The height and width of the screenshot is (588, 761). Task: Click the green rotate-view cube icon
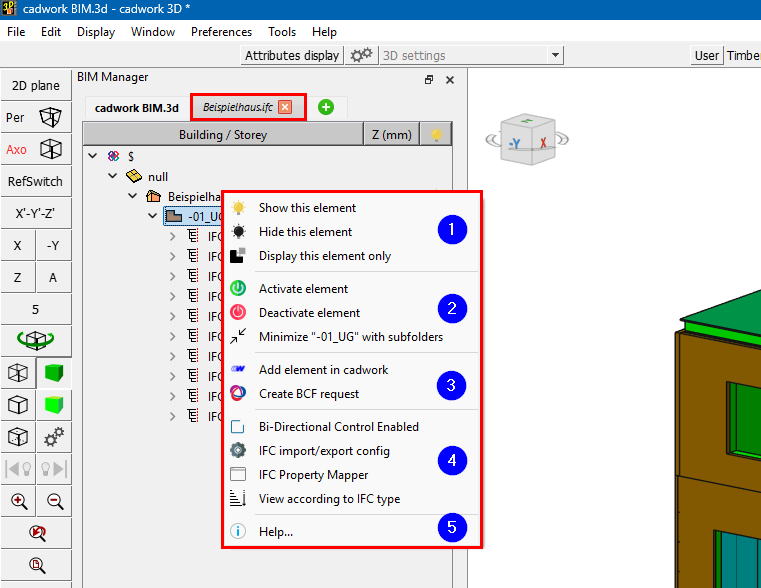[x=36, y=341]
